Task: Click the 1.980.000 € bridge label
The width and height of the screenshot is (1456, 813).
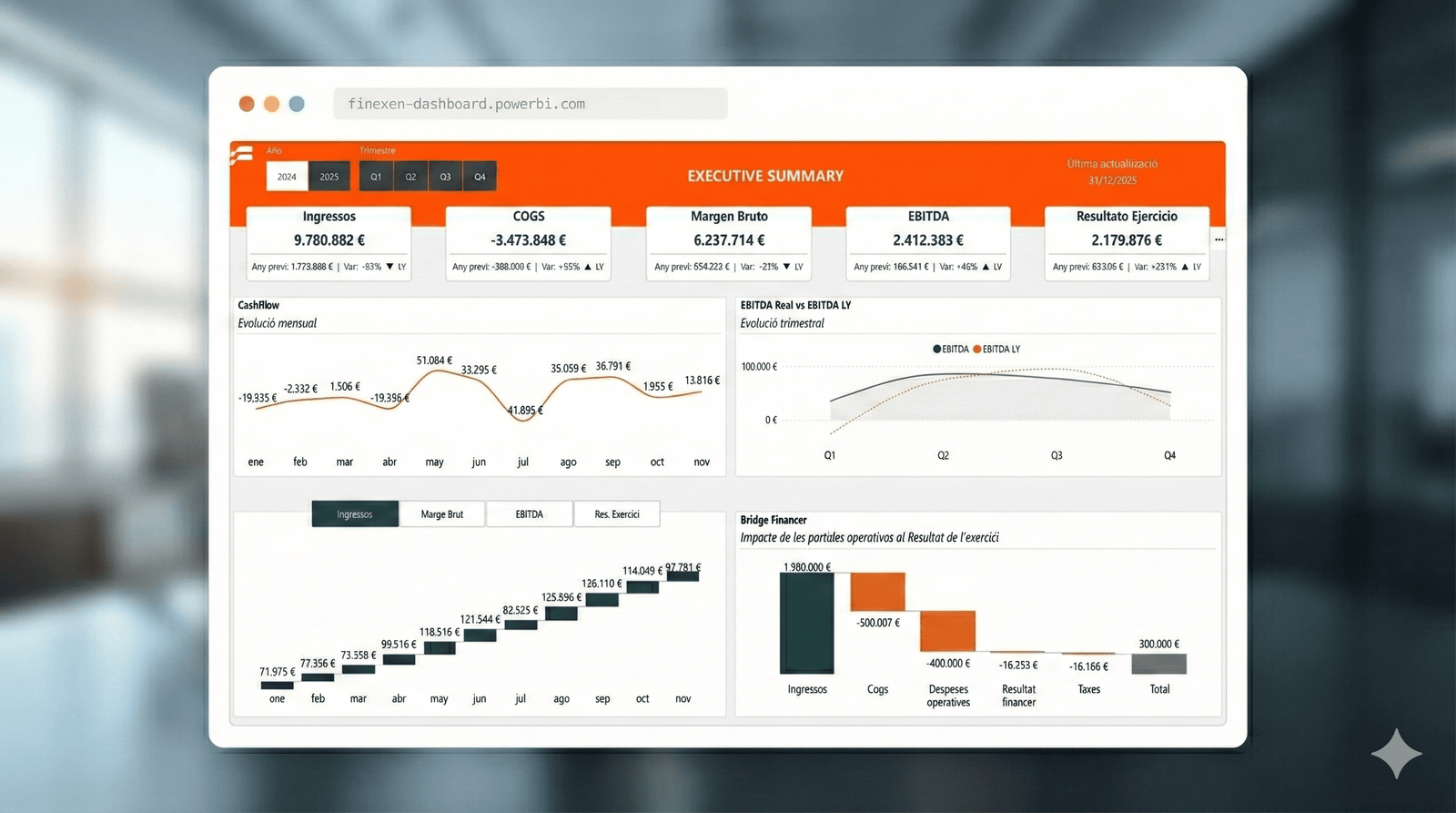Action: coord(807,567)
